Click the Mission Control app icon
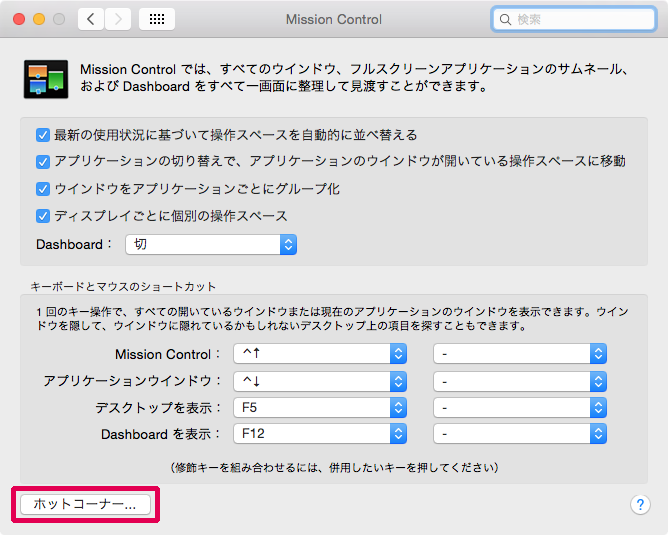The width and height of the screenshot is (668, 535). point(46,79)
